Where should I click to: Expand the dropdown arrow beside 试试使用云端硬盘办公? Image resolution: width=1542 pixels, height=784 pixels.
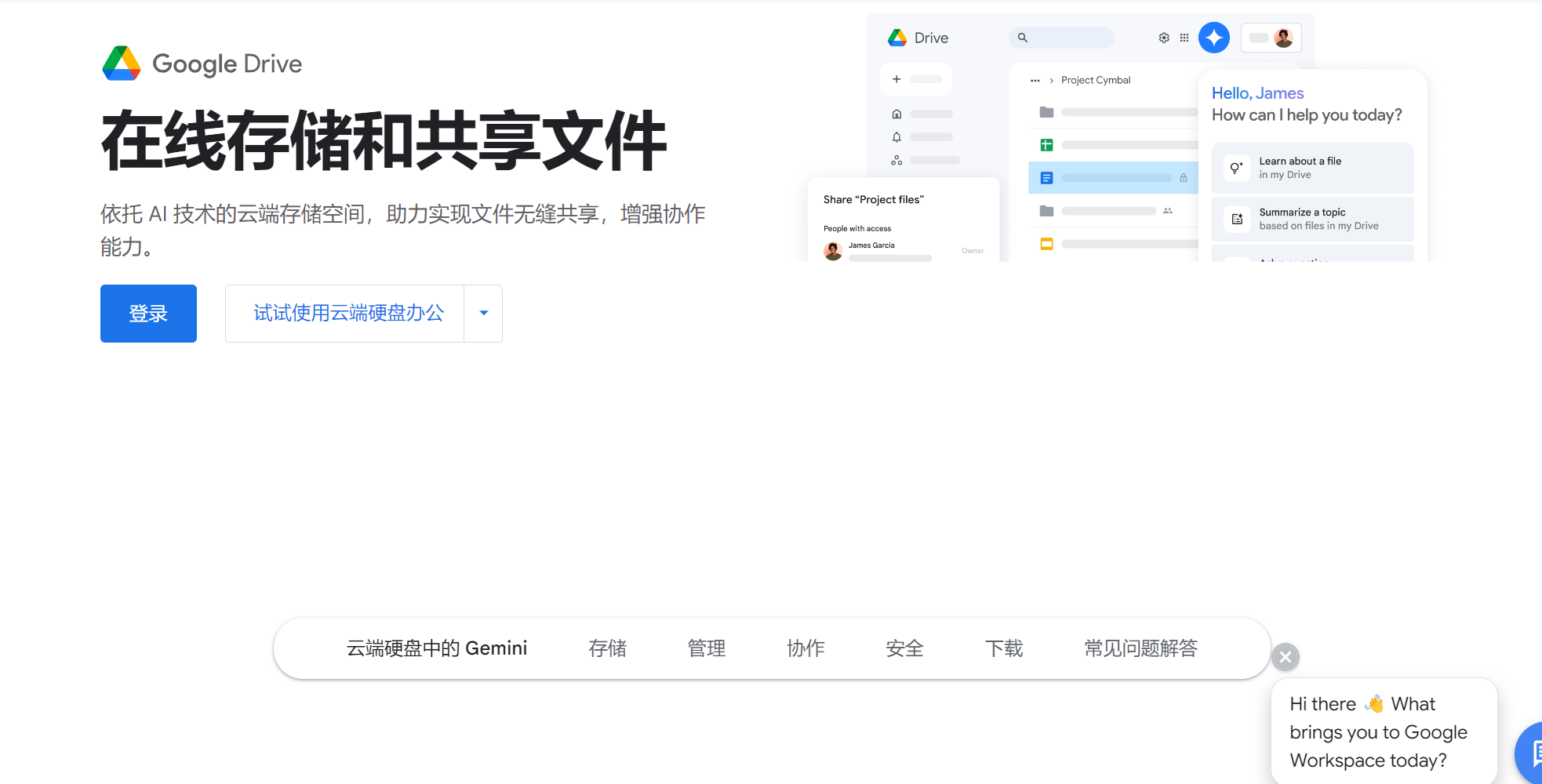pos(483,314)
